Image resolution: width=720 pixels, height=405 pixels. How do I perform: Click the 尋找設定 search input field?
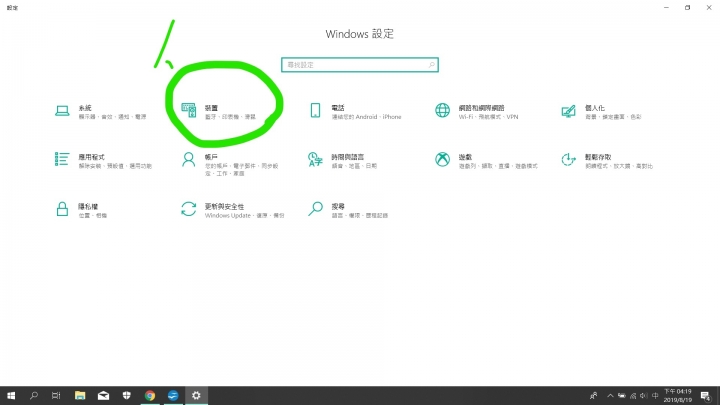pos(360,65)
